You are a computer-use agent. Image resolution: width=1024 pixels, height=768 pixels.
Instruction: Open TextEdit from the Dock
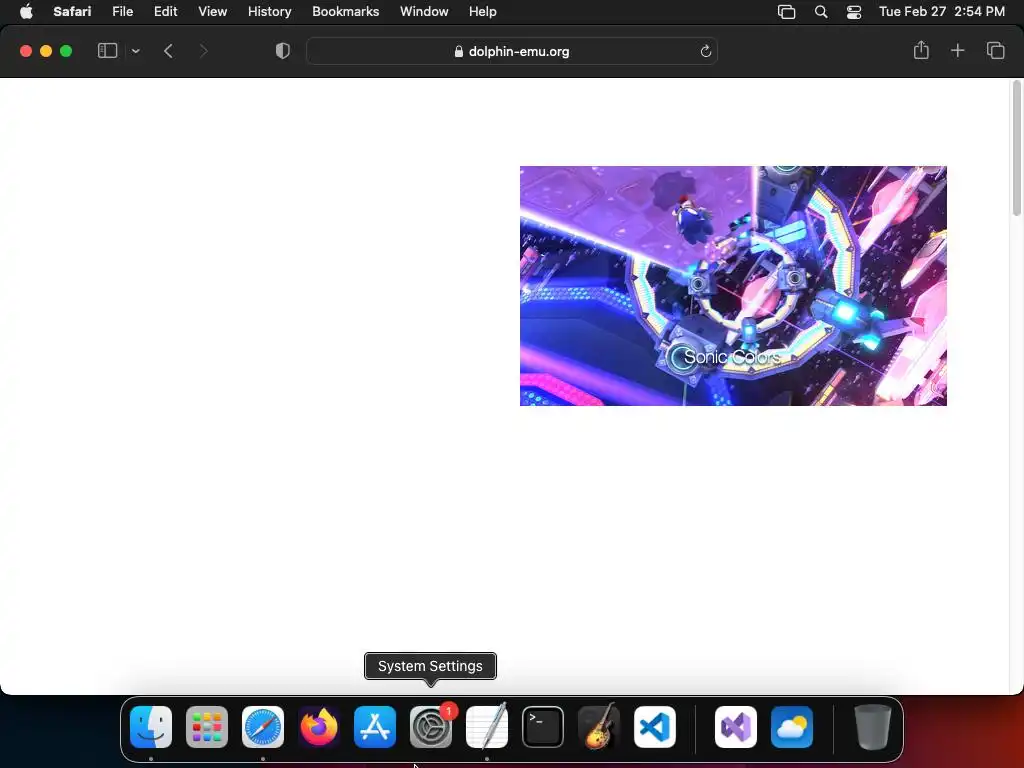487,727
